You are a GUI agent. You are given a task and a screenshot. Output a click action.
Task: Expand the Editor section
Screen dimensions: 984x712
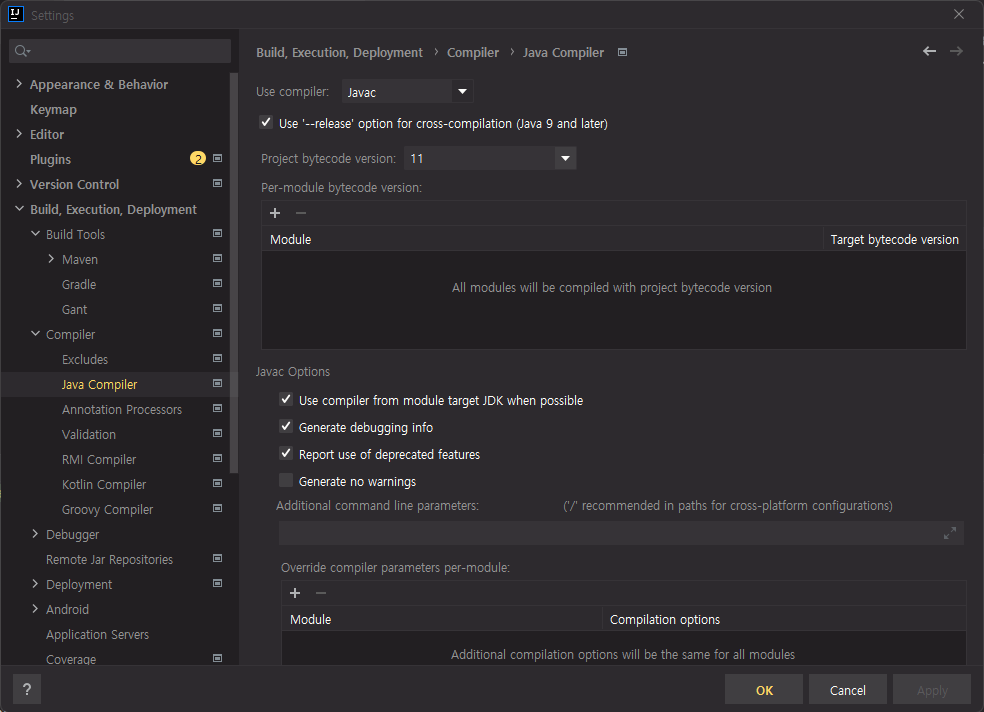19,134
